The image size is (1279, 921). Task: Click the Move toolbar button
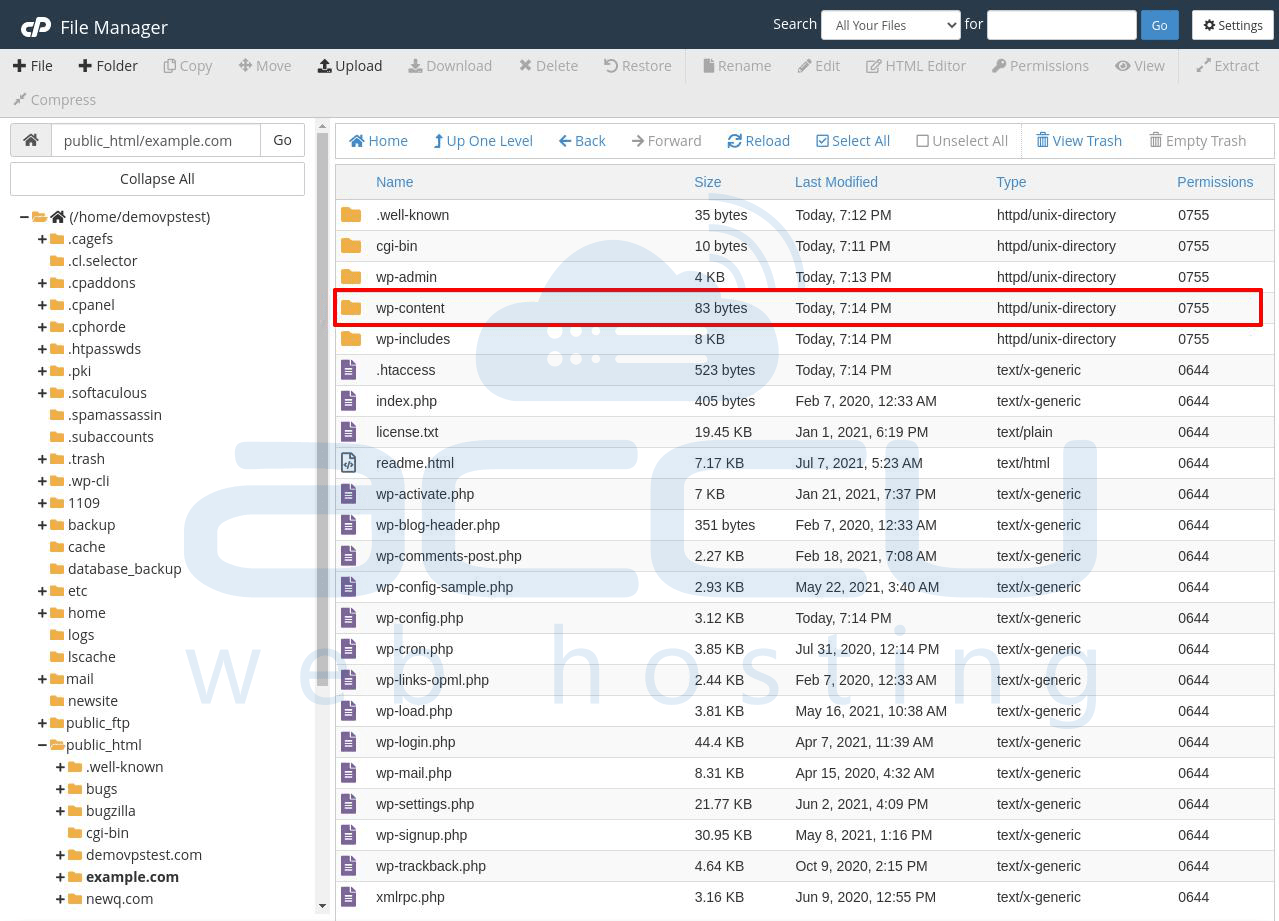(265, 66)
